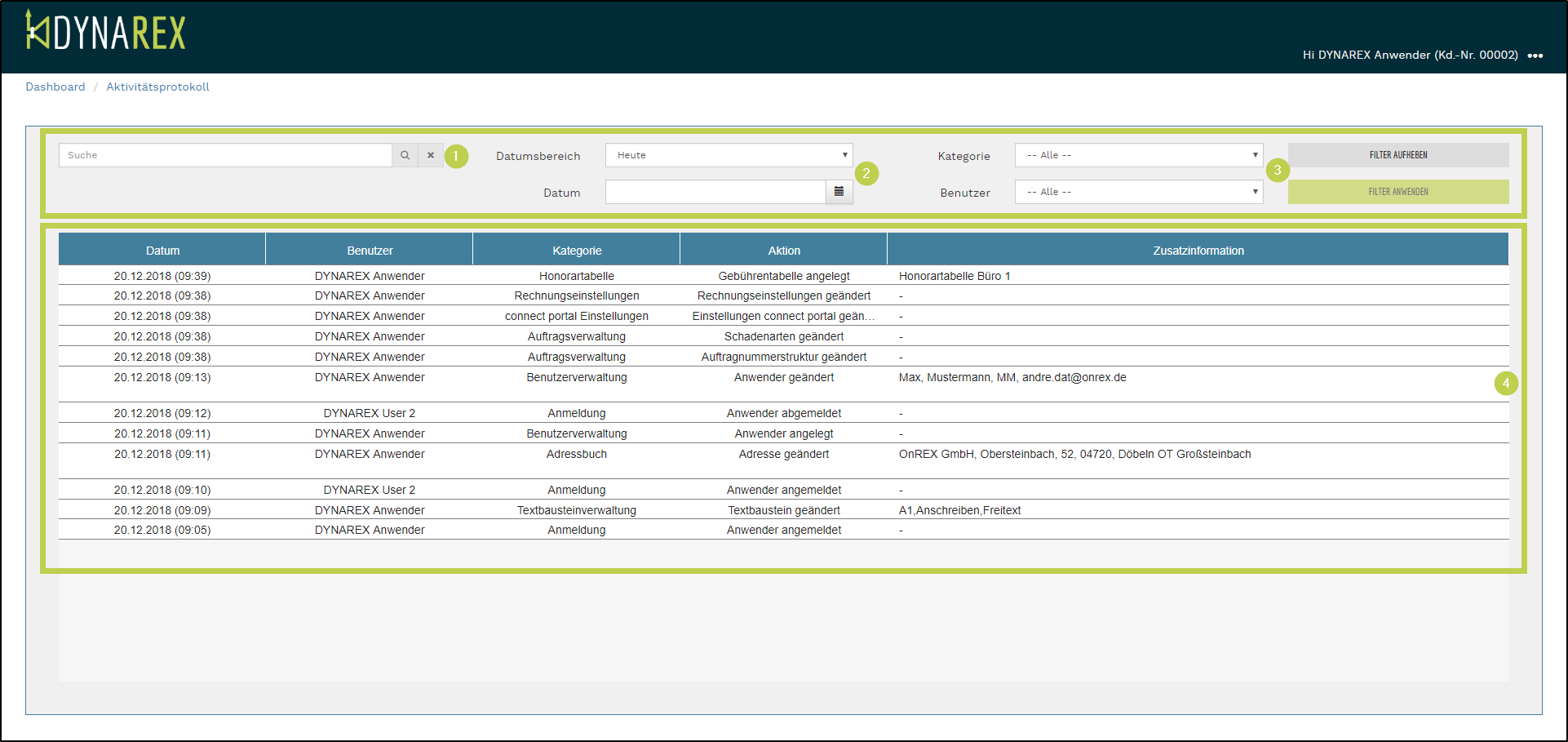Open the three-dots user menu
The width and height of the screenshot is (1568, 742).
[1535, 56]
